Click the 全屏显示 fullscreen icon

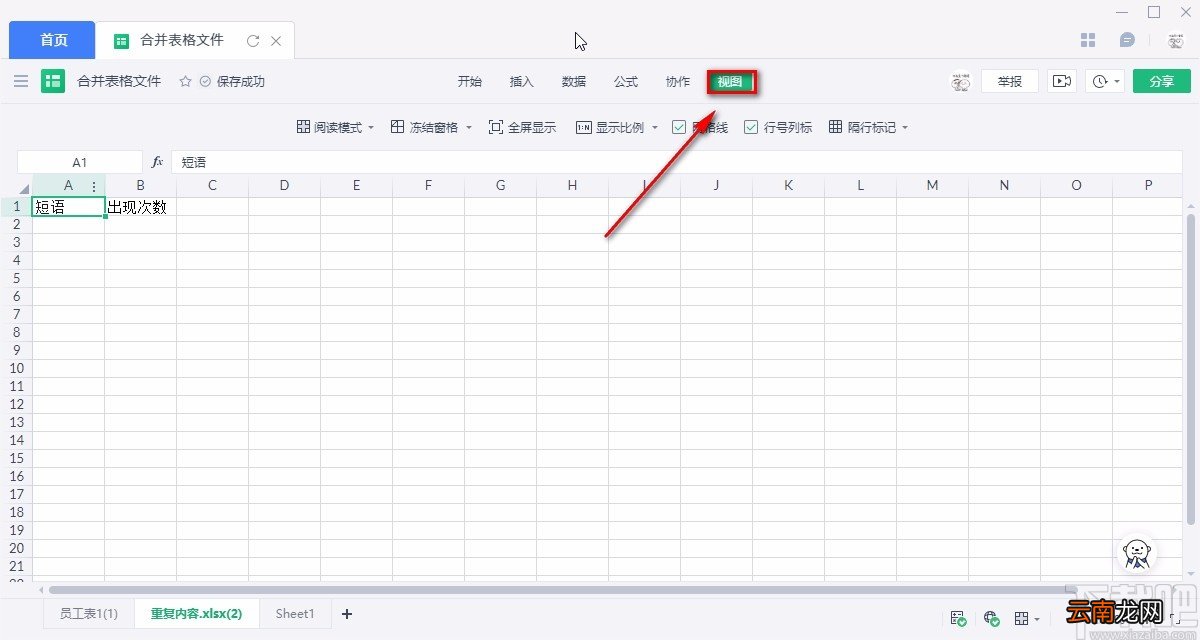coord(496,127)
